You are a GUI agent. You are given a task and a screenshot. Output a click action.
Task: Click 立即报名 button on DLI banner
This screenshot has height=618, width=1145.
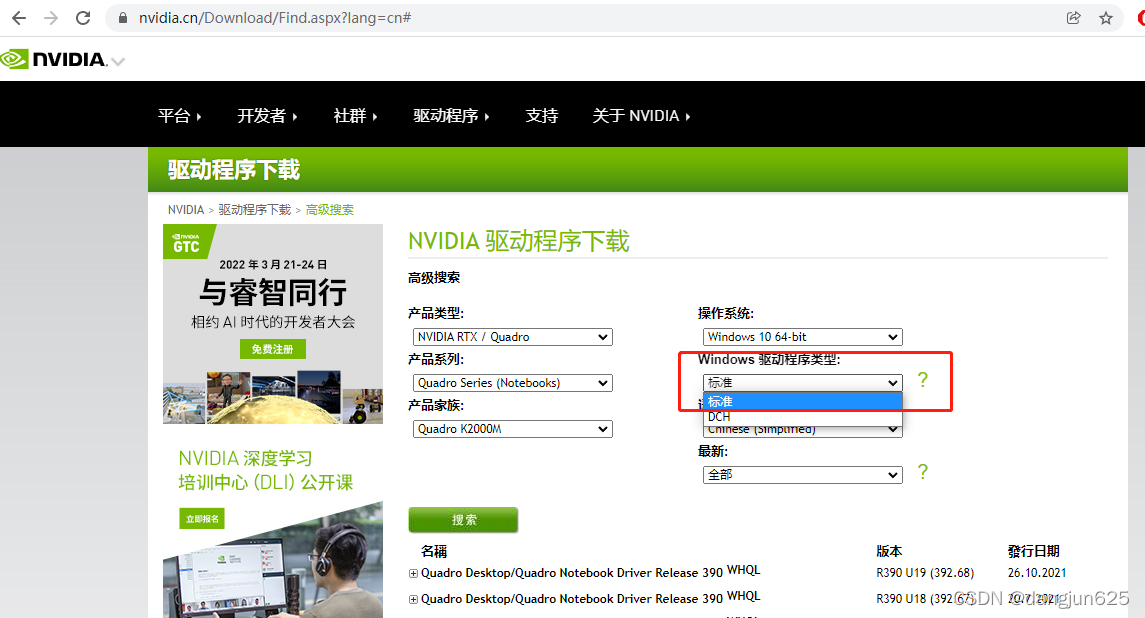point(202,519)
